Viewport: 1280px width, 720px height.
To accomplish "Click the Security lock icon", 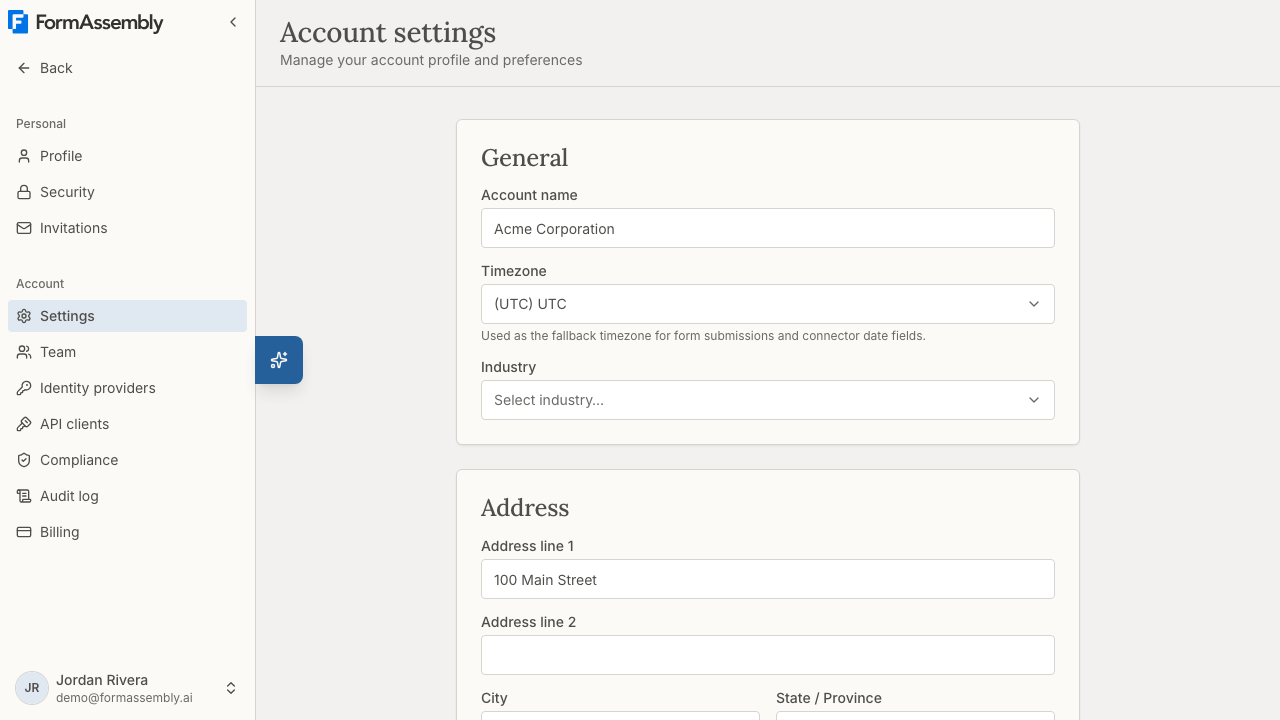I will 24,192.
